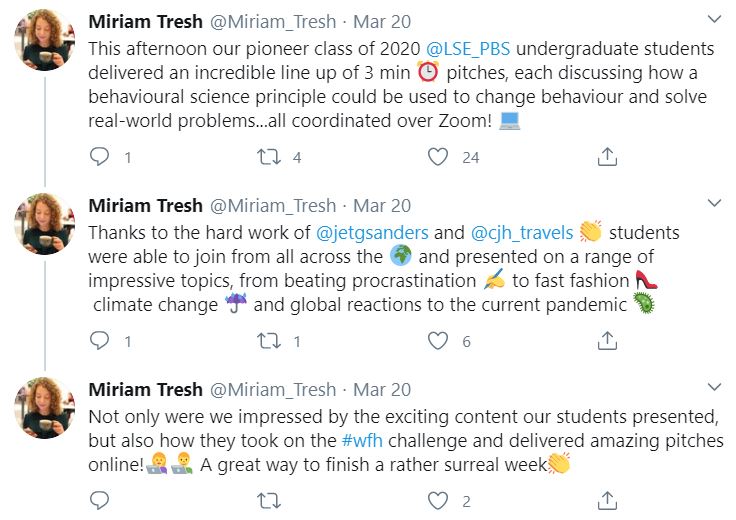
Task: Like the first tweet with 24 likes
Action: pos(437,157)
